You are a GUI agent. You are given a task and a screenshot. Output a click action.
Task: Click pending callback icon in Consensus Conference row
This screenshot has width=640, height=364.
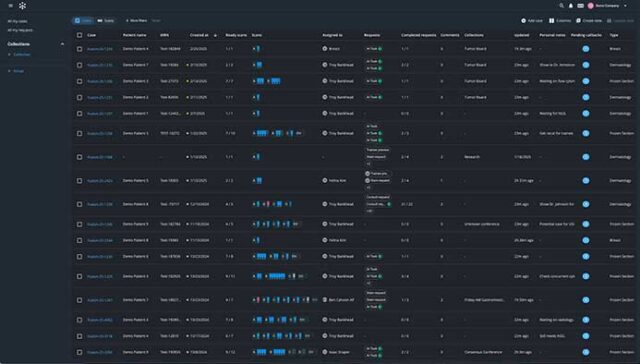click(586, 352)
